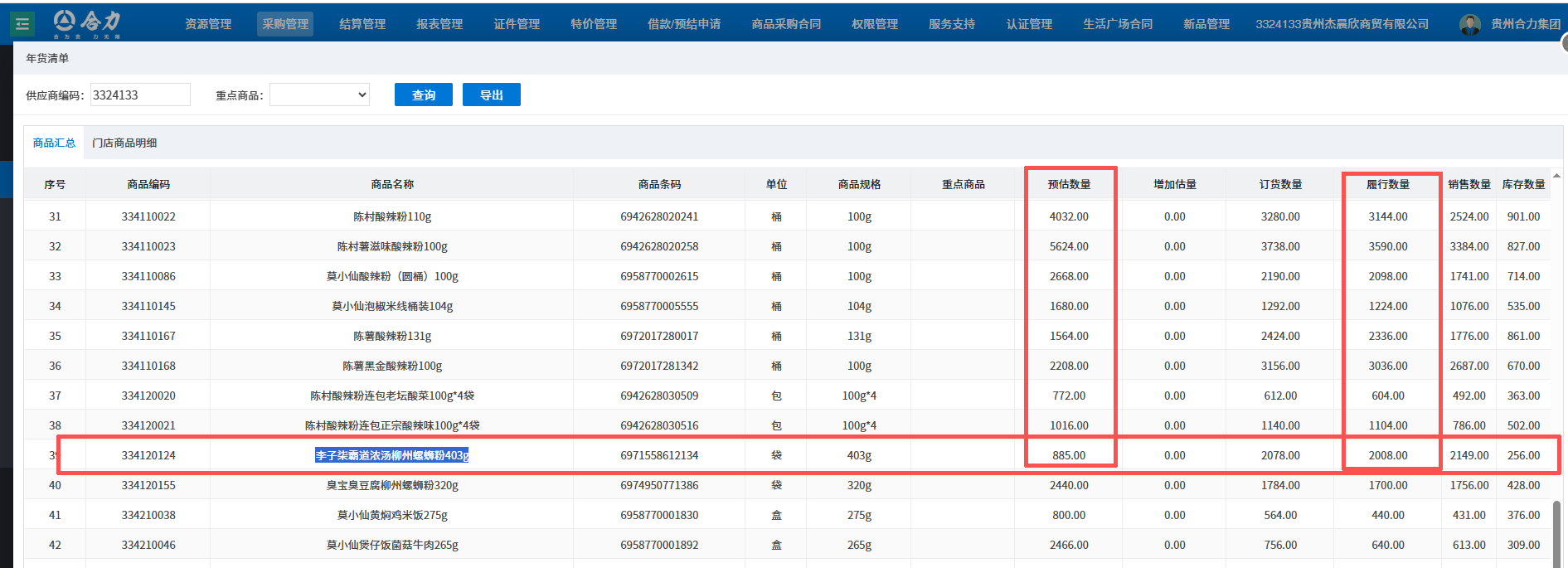Open the 结算管理 menu
This screenshot has height=568, width=1568.
click(x=362, y=24)
